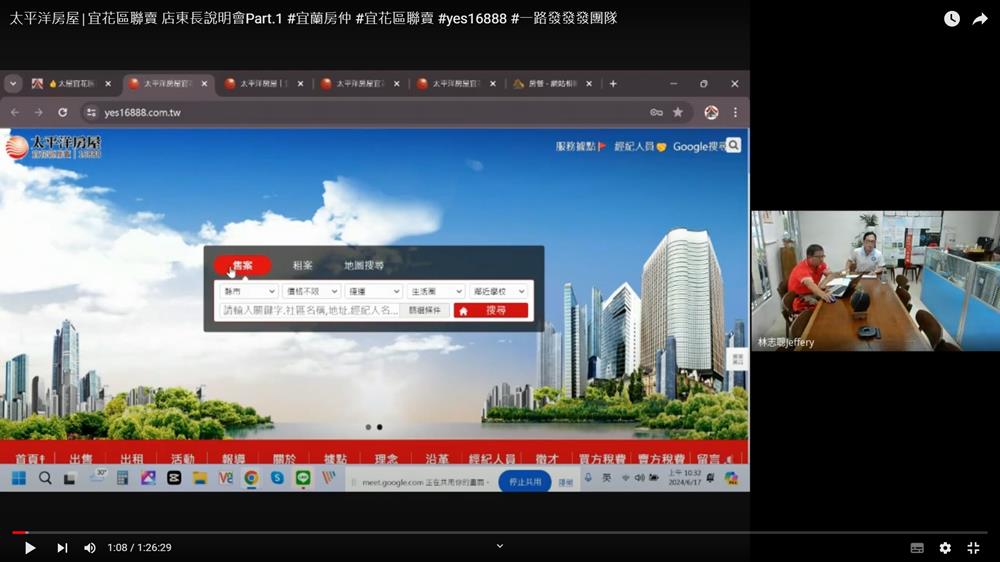The image size is (1000, 562).
Task: Open the 生活圈 dropdown
Action: click(x=436, y=291)
